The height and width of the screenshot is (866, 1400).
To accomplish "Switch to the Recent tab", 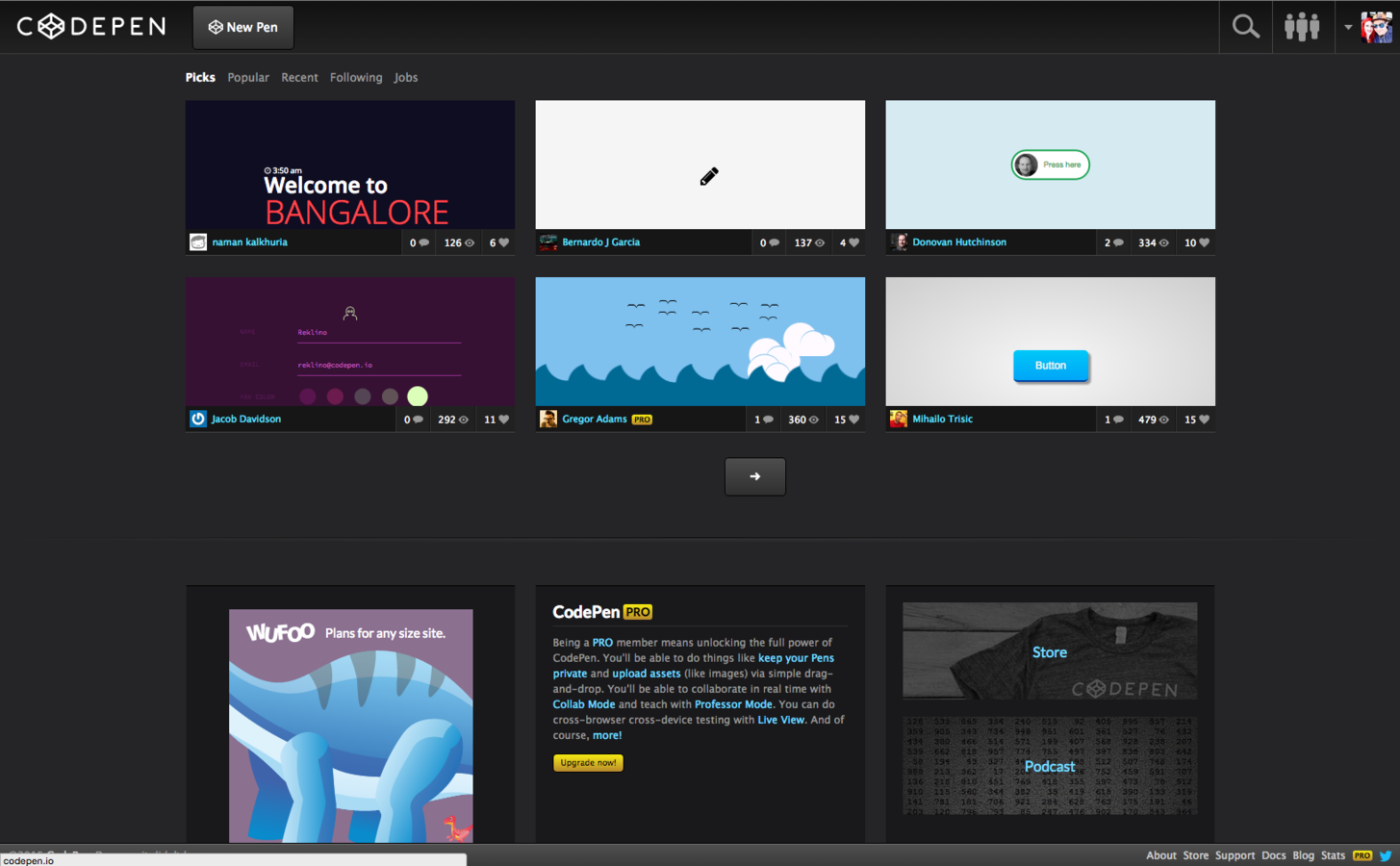I will pos(299,77).
